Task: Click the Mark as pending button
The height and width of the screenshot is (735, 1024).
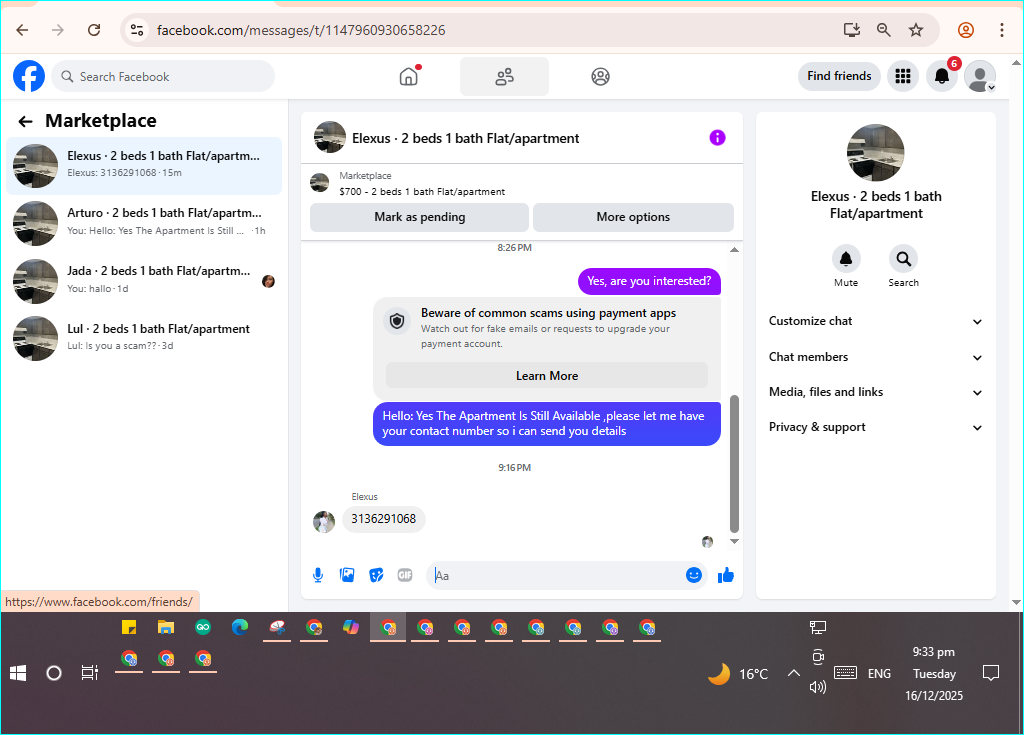Action: tap(419, 217)
